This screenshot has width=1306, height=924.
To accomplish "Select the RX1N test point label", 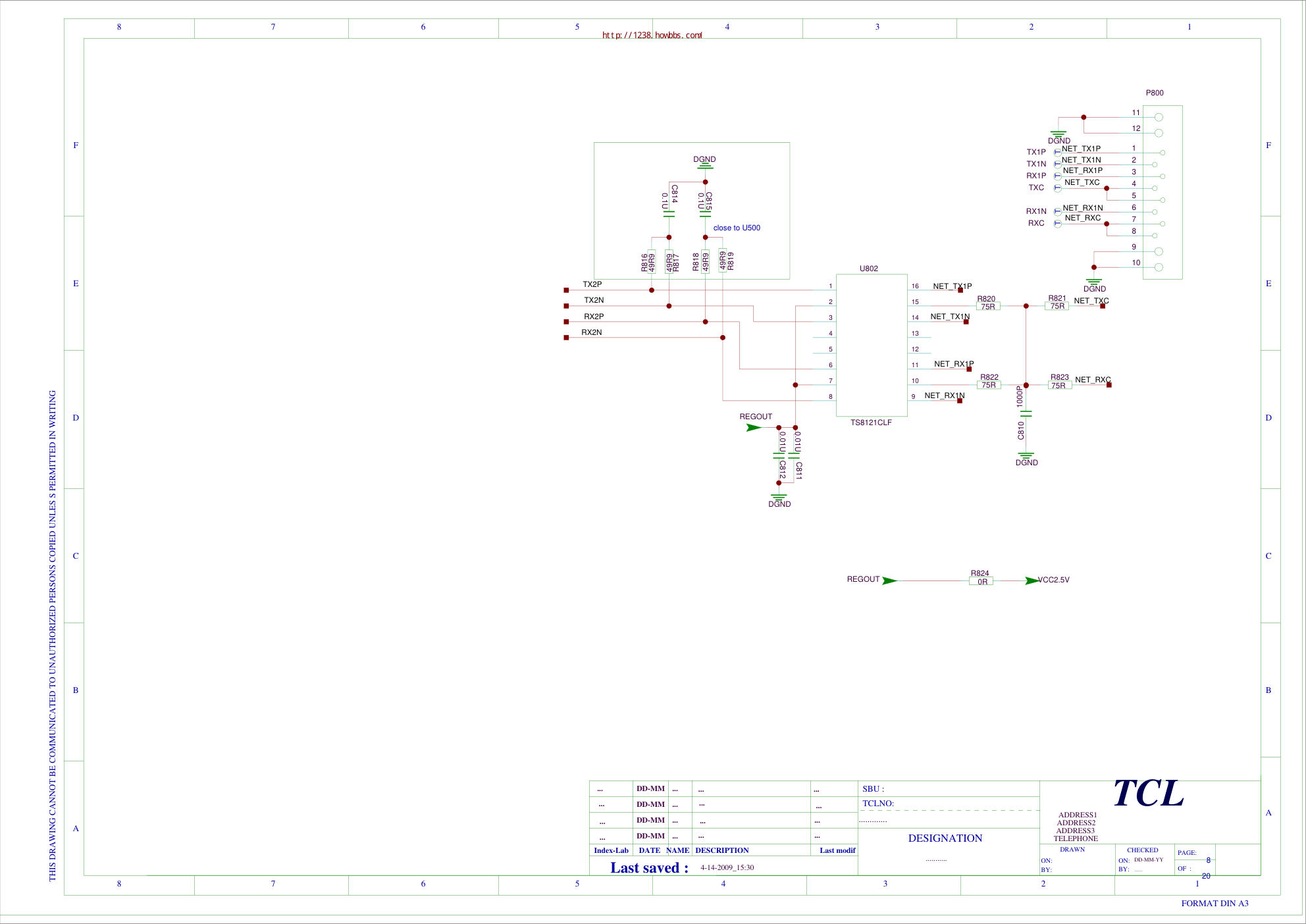I will [1036, 211].
